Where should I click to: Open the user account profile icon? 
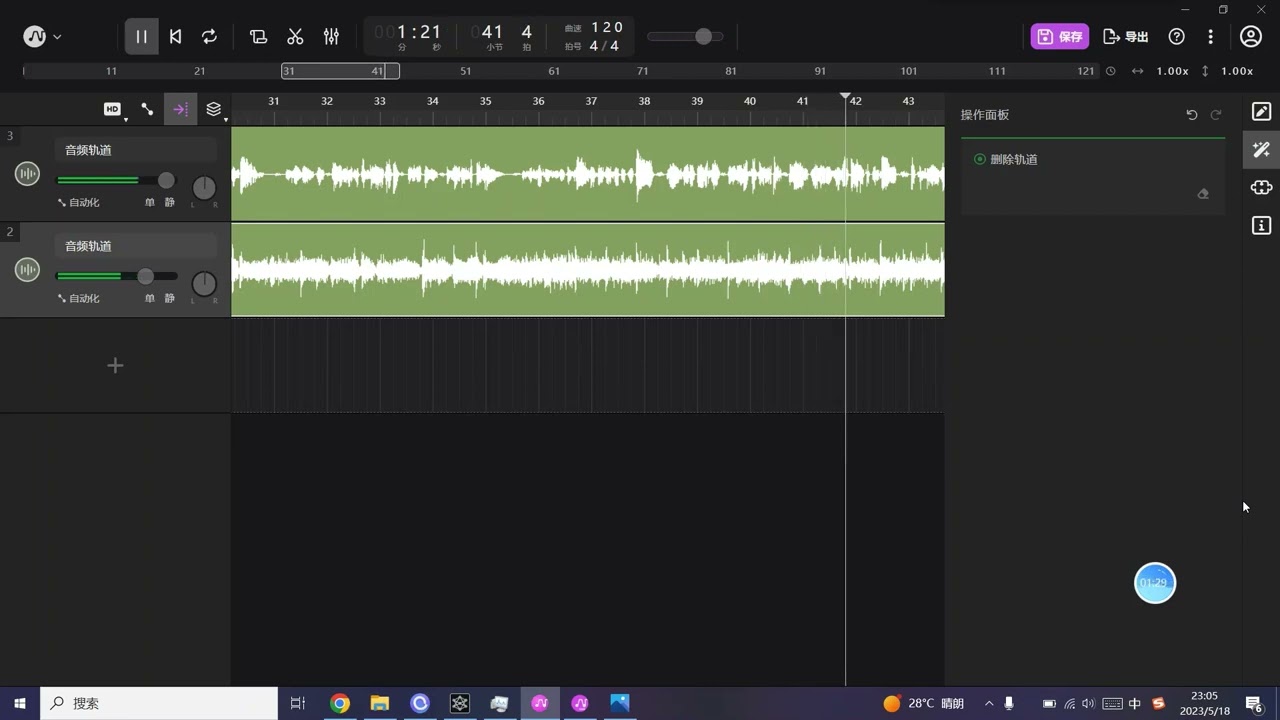point(1251,37)
